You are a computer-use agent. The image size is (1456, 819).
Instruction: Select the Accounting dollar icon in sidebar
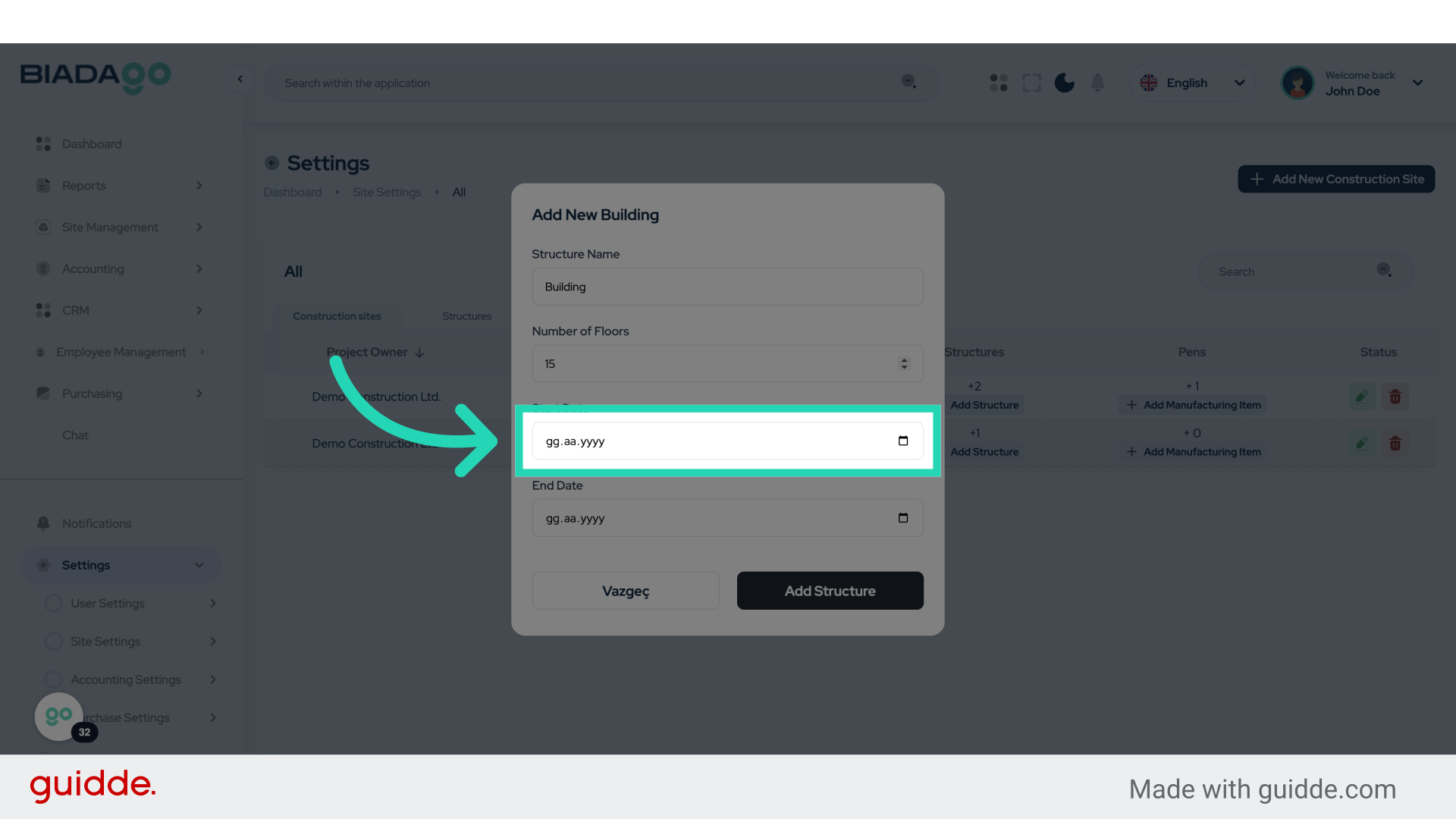(42, 268)
